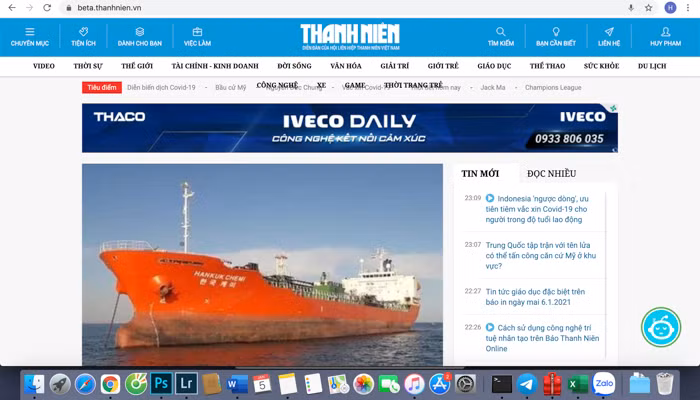Click Bầu cử Mỹ trending topic
The height and width of the screenshot is (400, 700).
[x=230, y=88]
